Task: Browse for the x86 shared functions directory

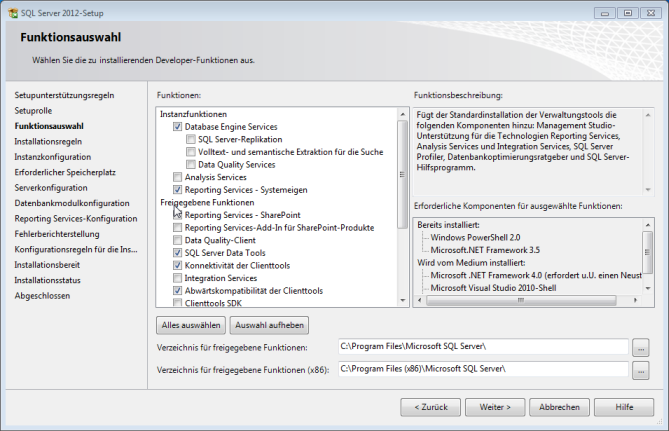Action: click(641, 369)
